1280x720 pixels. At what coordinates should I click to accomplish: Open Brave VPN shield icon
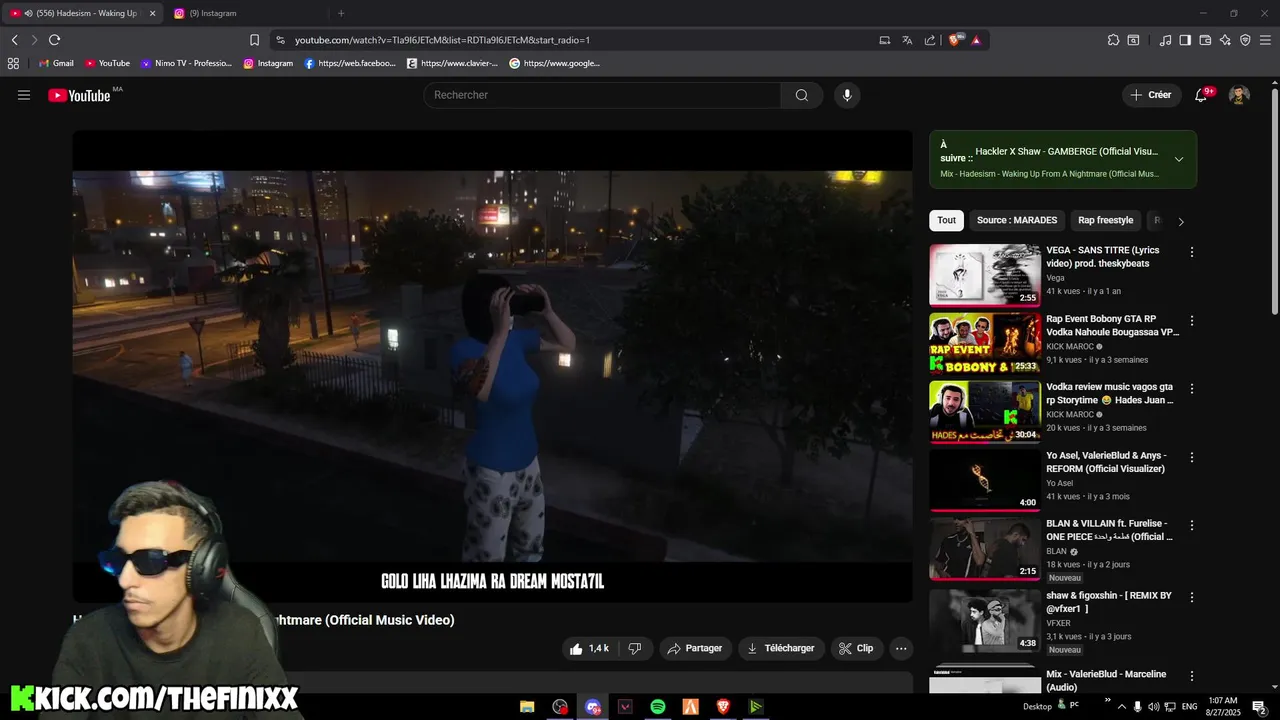[1245, 40]
